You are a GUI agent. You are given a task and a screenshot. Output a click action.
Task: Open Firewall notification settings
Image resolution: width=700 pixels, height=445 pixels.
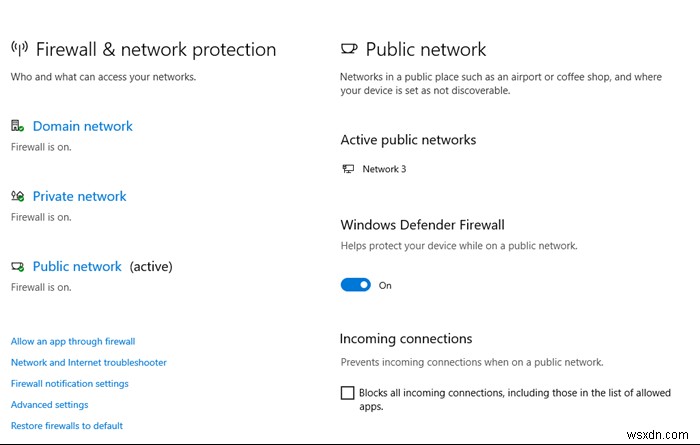[70, 383]
